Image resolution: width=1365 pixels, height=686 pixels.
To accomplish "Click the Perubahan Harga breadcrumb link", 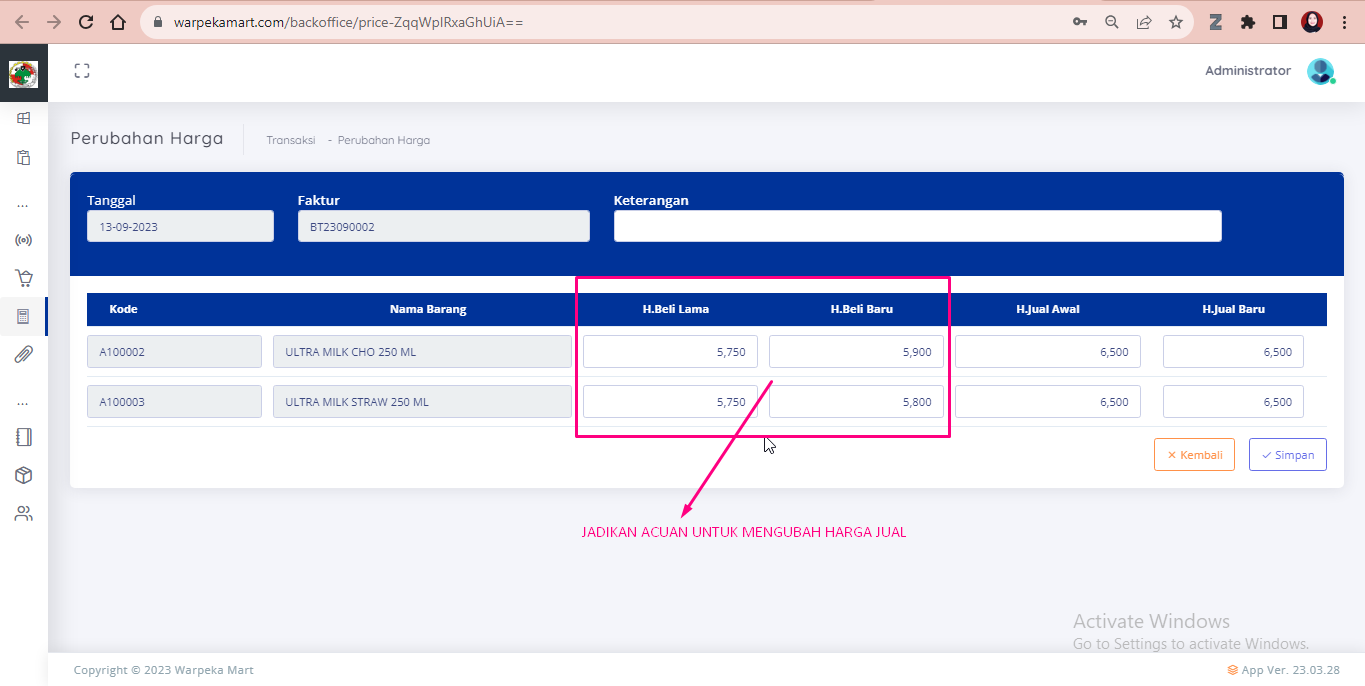I will pyautogui.click(x=384, y=140).
